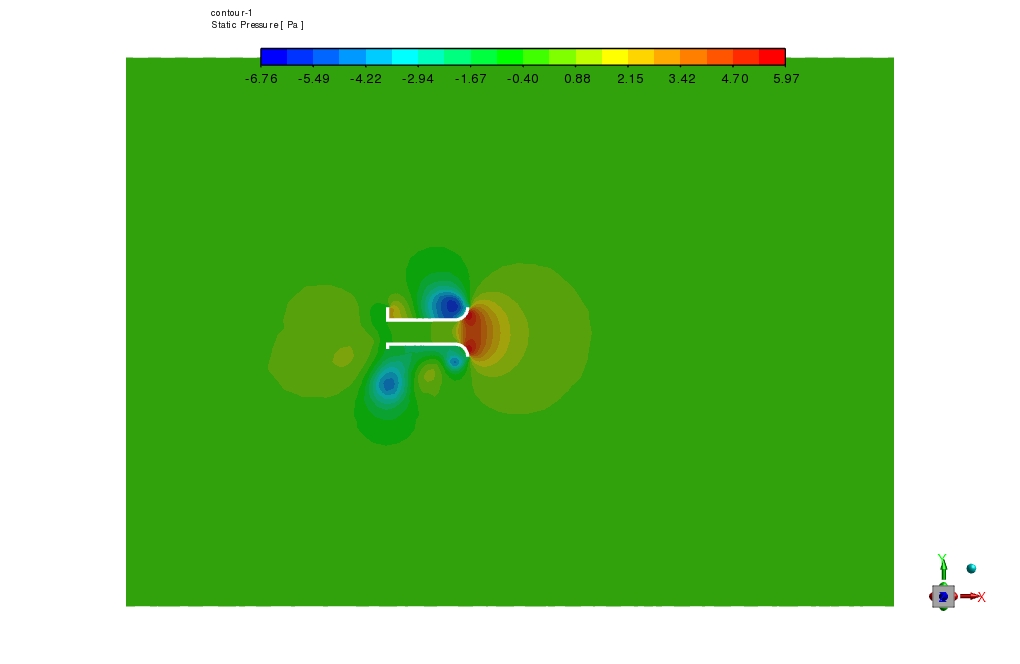The image size is (1020, 664).
Task: Pick the red rightmost colorbar segment
Action: (x=772, y=57)
